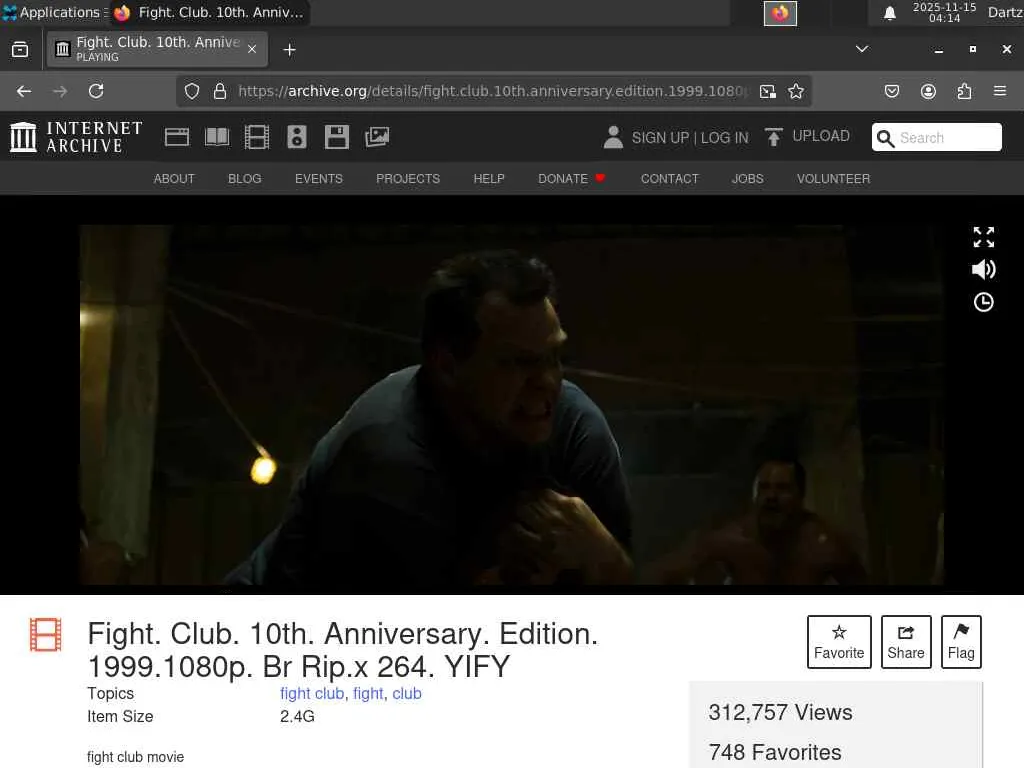Click the upload arrow icon

point(773,137)
